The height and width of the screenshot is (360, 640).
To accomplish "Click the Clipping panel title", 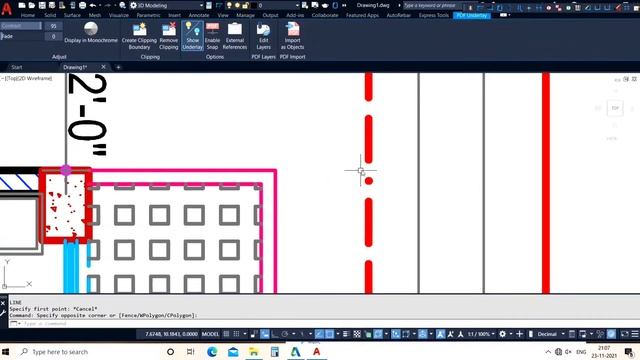I will click(x=150, y=57).
